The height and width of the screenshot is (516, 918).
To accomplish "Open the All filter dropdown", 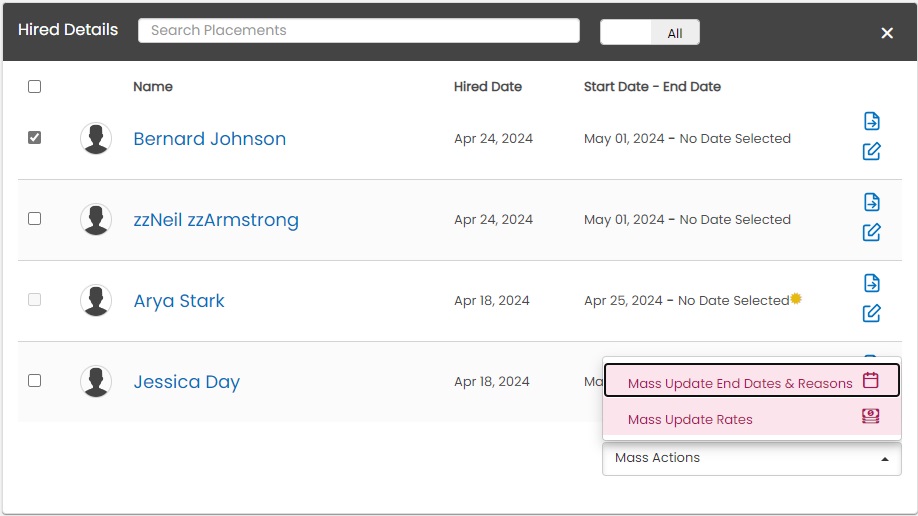I will coord(650,33).
